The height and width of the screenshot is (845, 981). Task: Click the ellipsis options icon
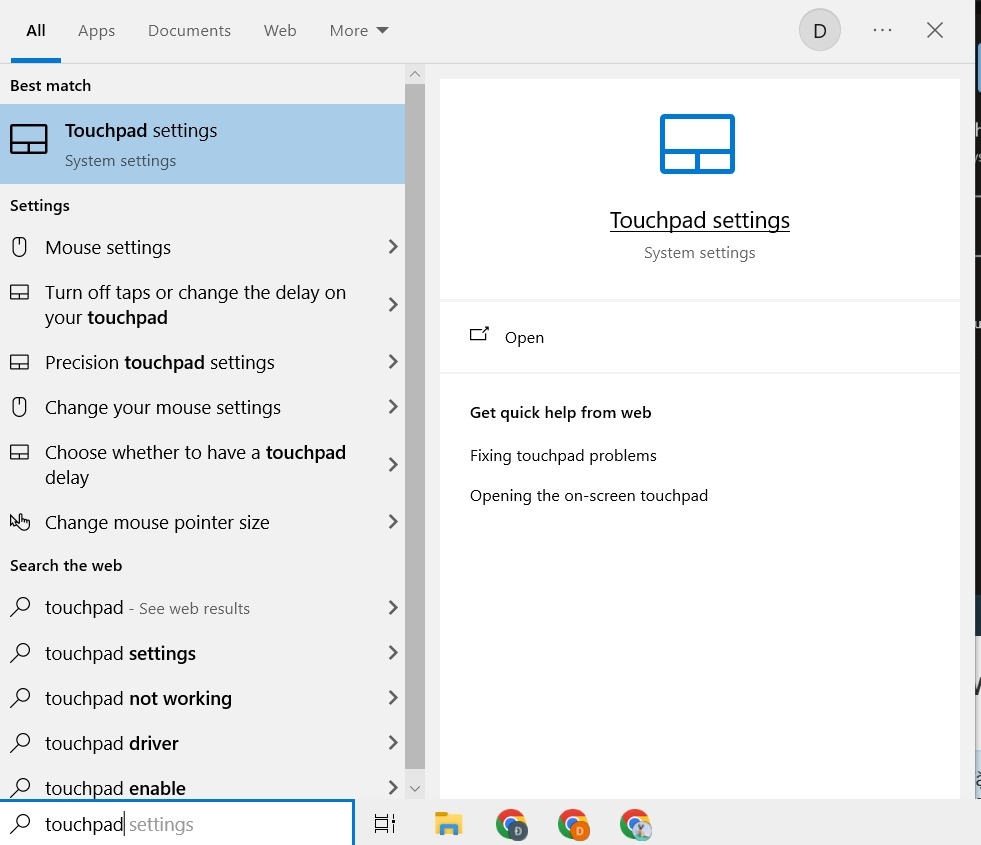pos(882,30)
